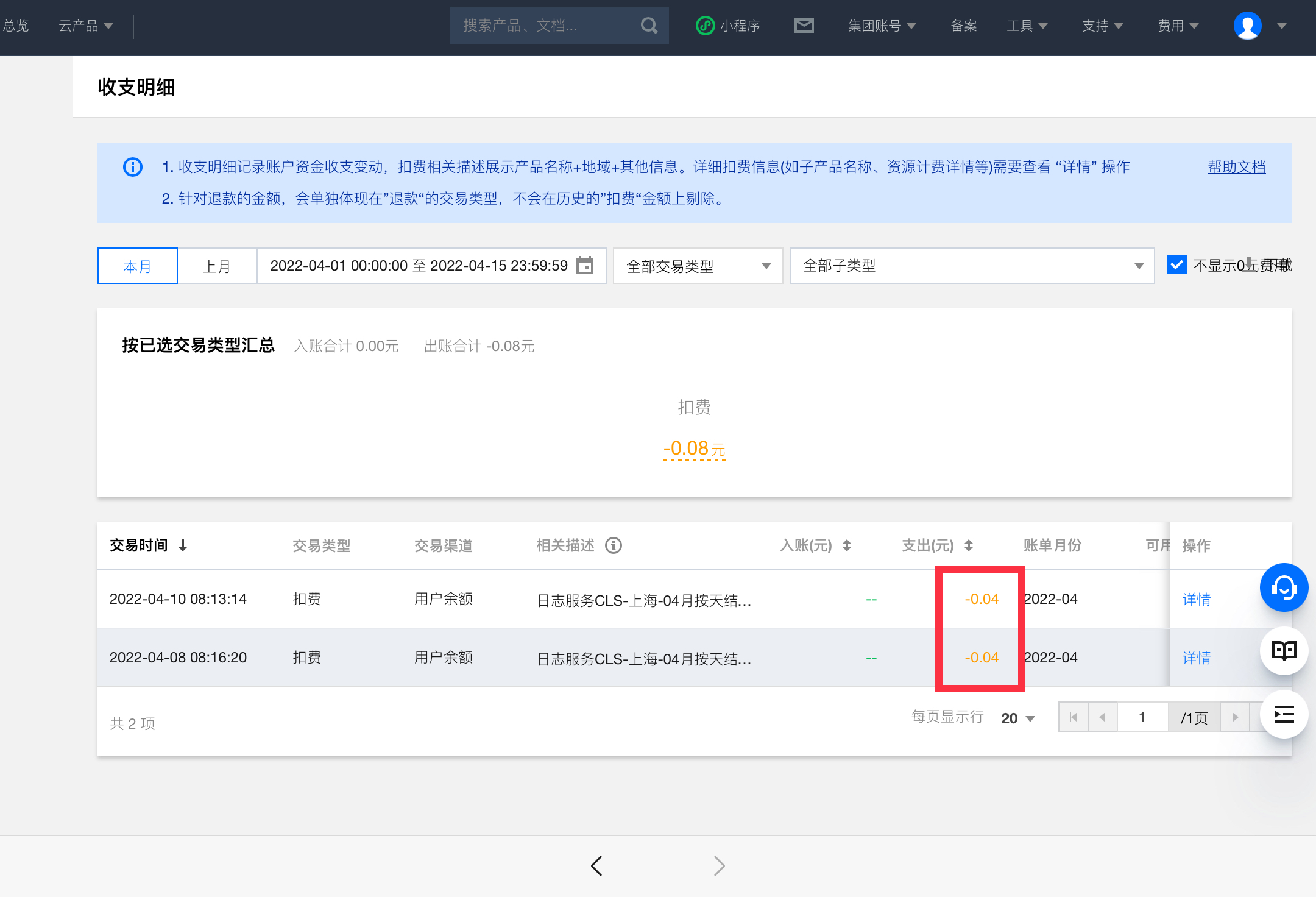Open the documentation book floating icon
This screenshot has height=897, width=1316.
[1284, 651]
